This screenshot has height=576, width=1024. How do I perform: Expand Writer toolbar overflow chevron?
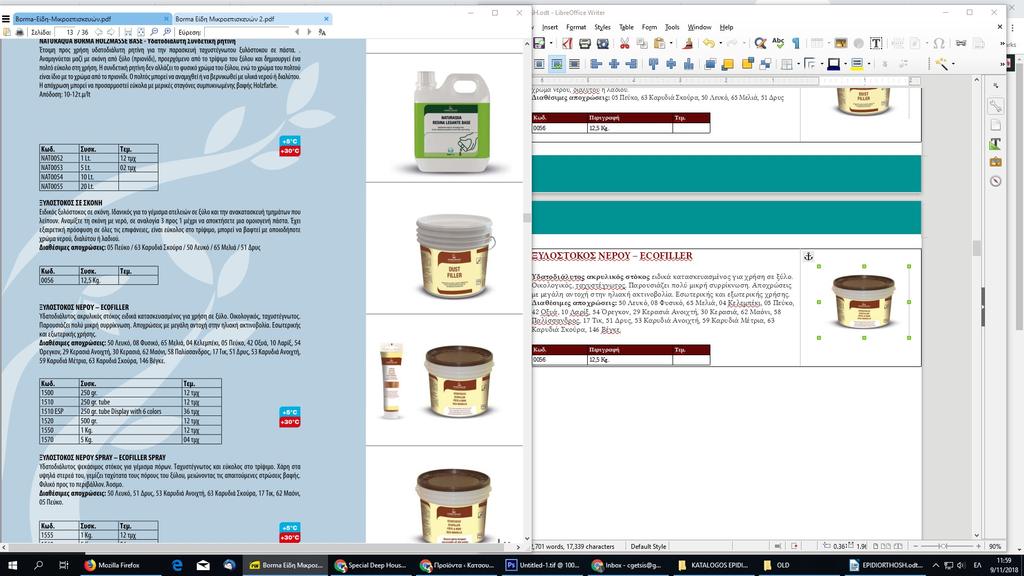pyautogui.click(x=1002, y=43)
